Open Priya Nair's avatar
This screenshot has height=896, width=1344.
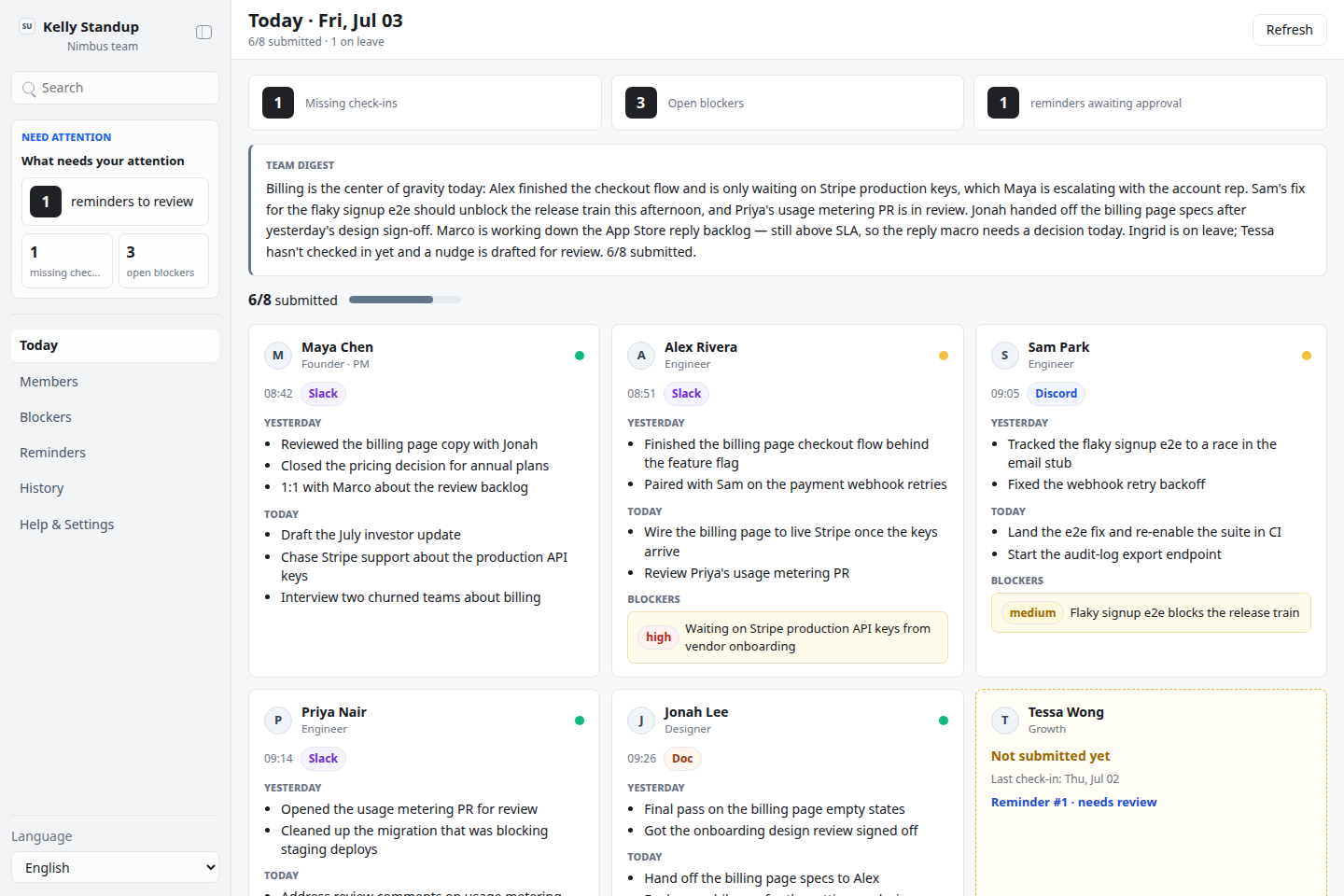coord(278,721)
